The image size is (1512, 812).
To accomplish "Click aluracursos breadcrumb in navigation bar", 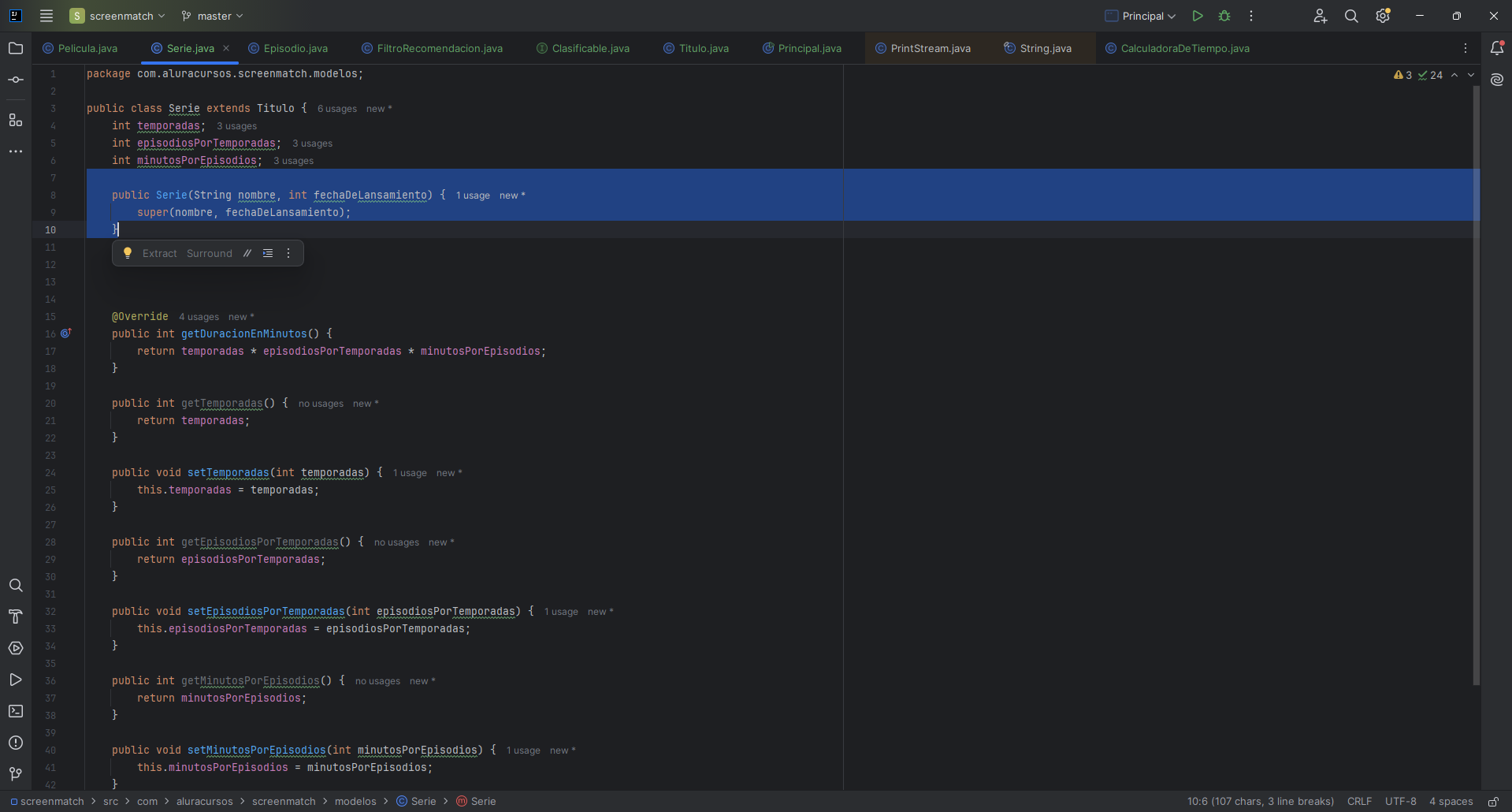I will [x=205, y=801].
